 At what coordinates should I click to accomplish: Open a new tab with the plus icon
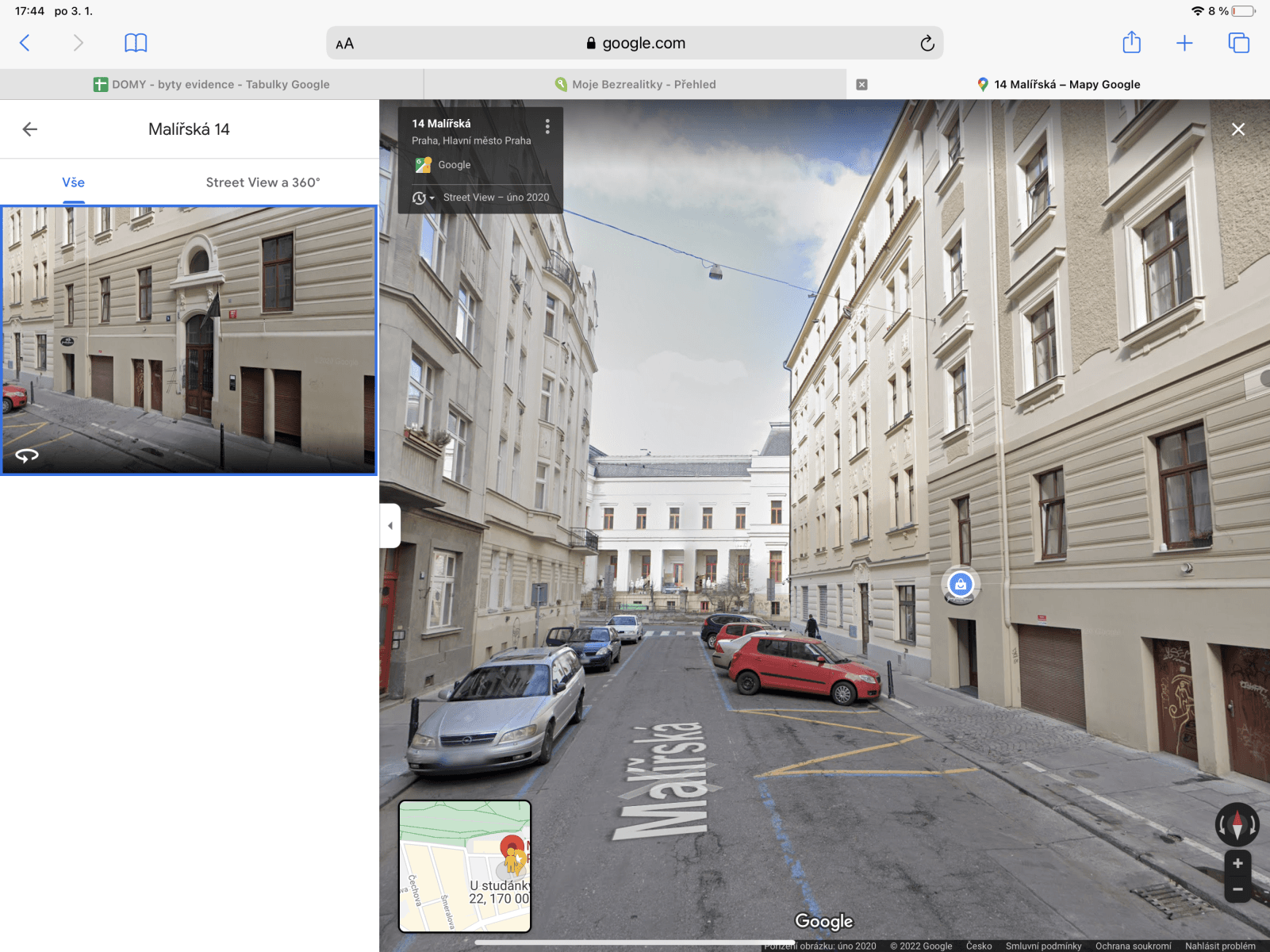1184,43
